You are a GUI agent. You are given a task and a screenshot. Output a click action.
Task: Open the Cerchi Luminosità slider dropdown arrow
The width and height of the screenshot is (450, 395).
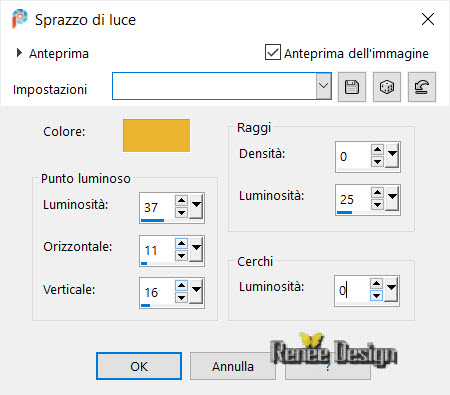coord(391,289)
